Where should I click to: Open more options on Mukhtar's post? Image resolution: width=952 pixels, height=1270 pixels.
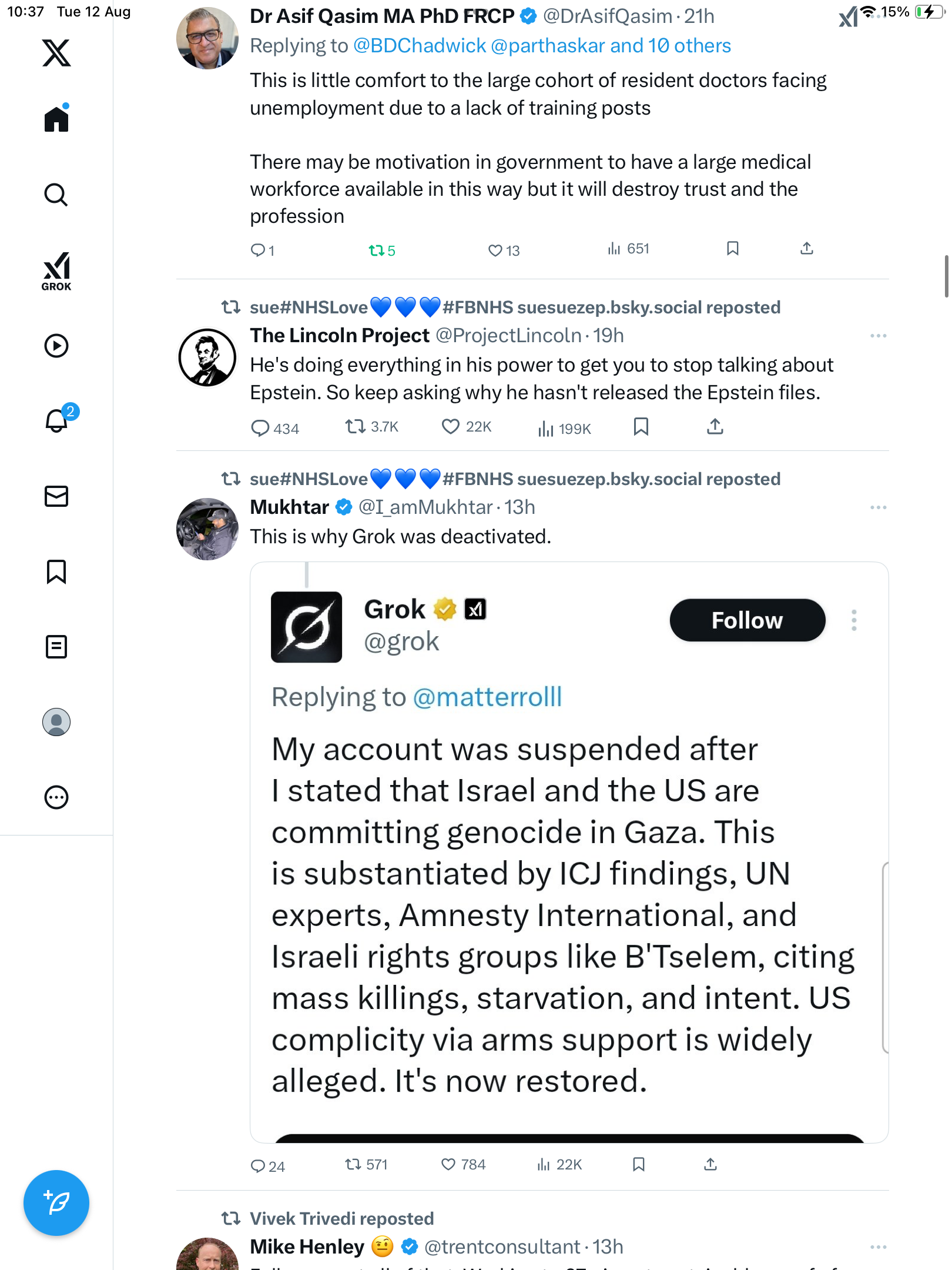878,507
